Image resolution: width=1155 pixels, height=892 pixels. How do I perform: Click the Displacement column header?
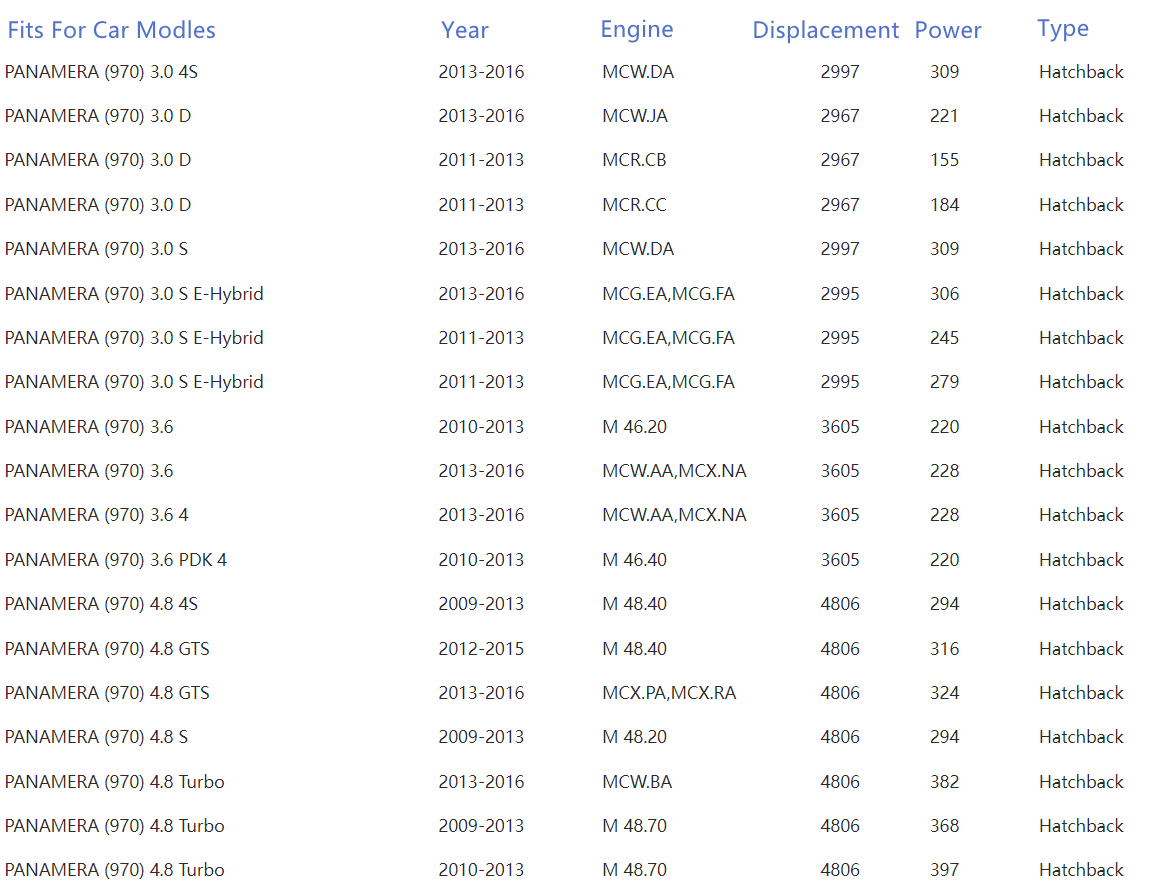pos(825,30)
